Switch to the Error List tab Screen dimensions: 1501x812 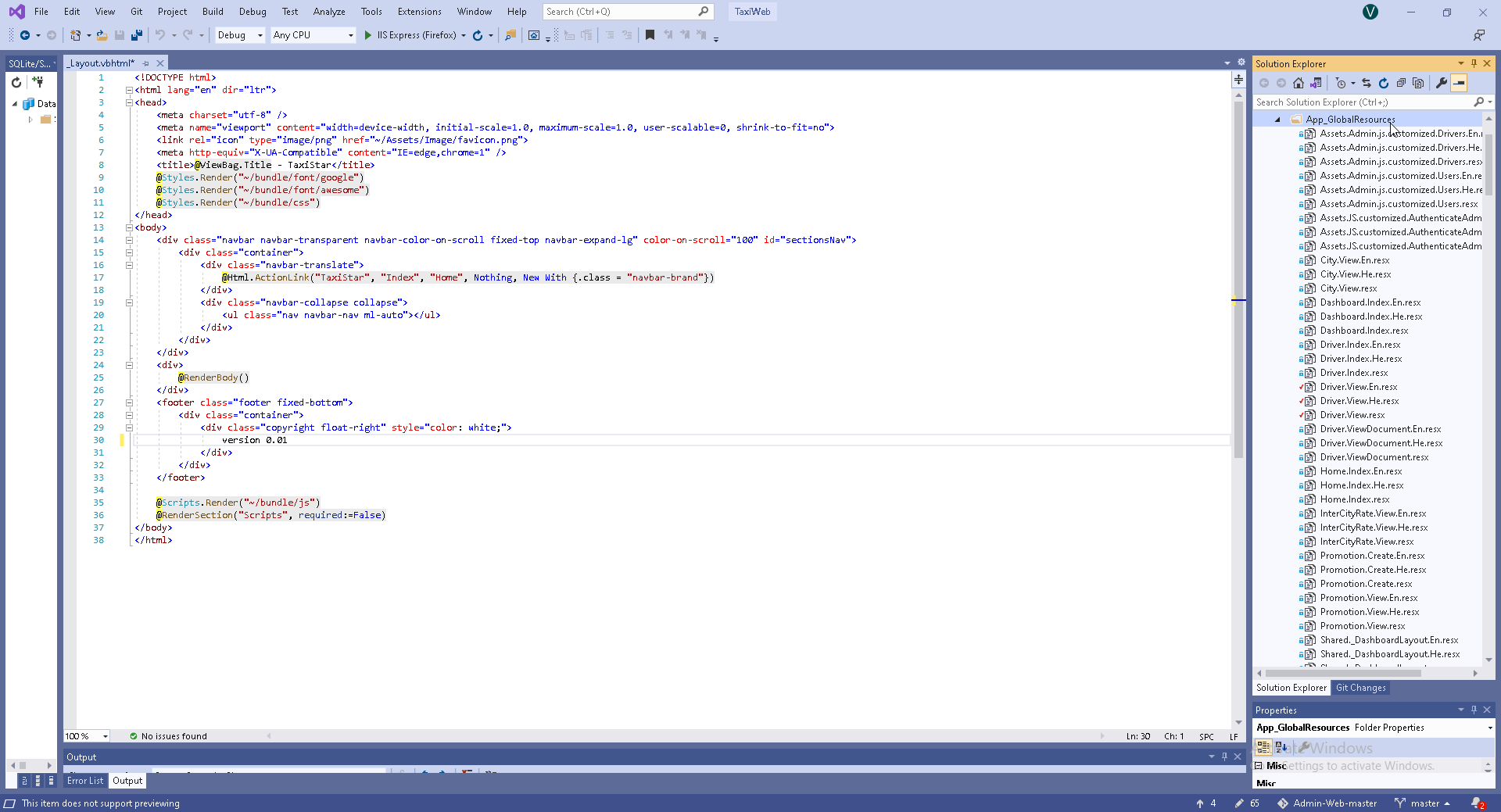click(85, 781)
